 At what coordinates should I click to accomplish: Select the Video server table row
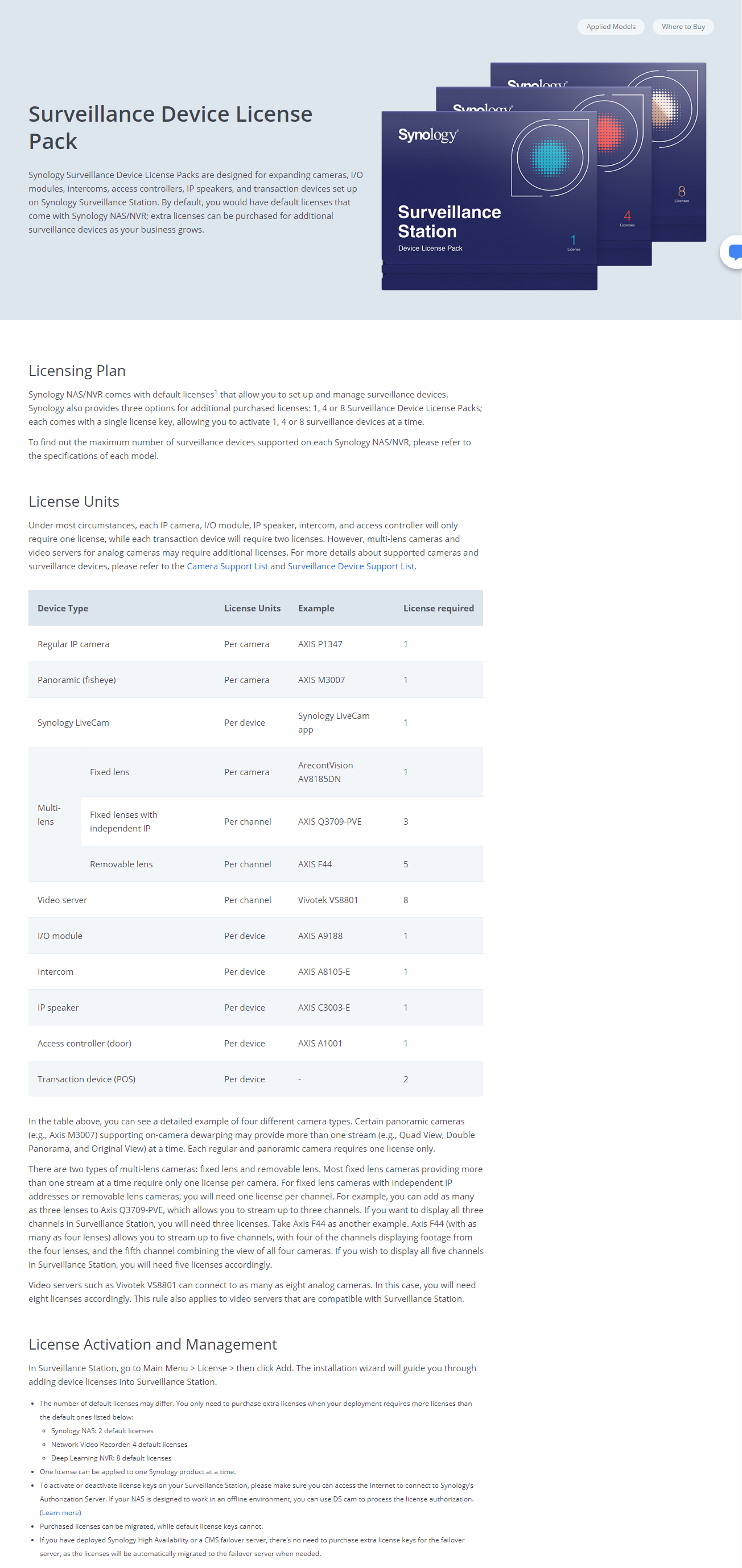pos(255,900)
